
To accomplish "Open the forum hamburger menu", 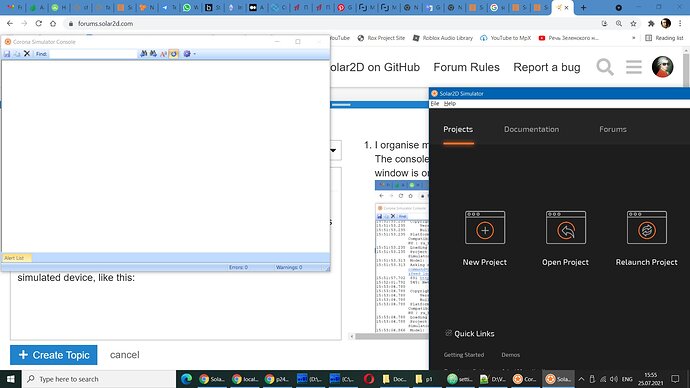I will 634,67.
